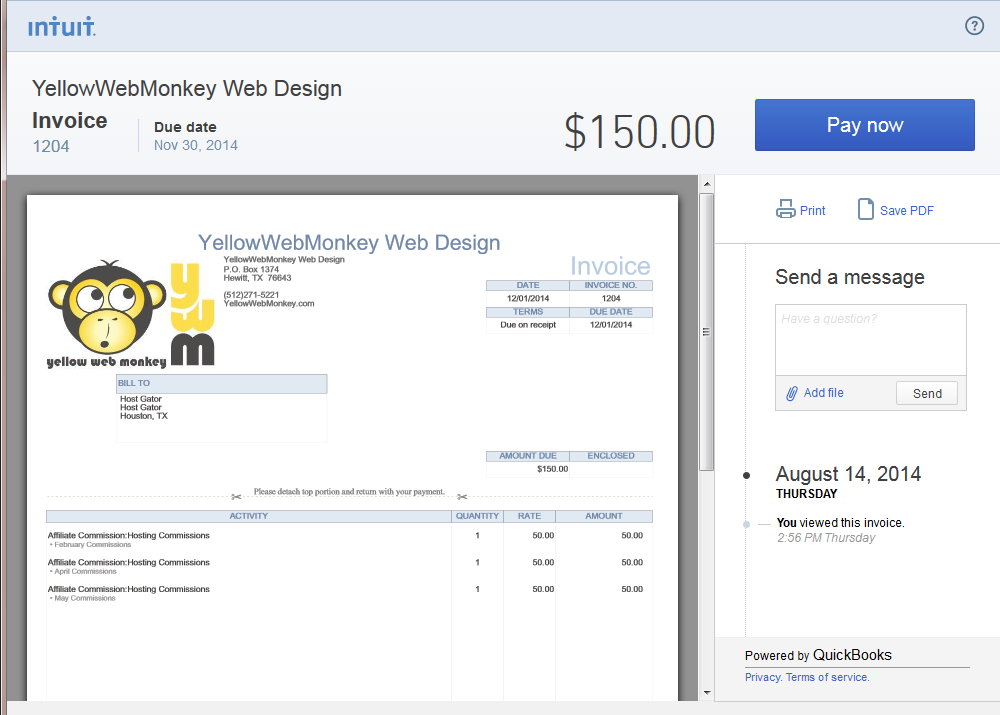Click the invoice vertical scrollbar thumb
The image size is (1000, 715).
706,332
